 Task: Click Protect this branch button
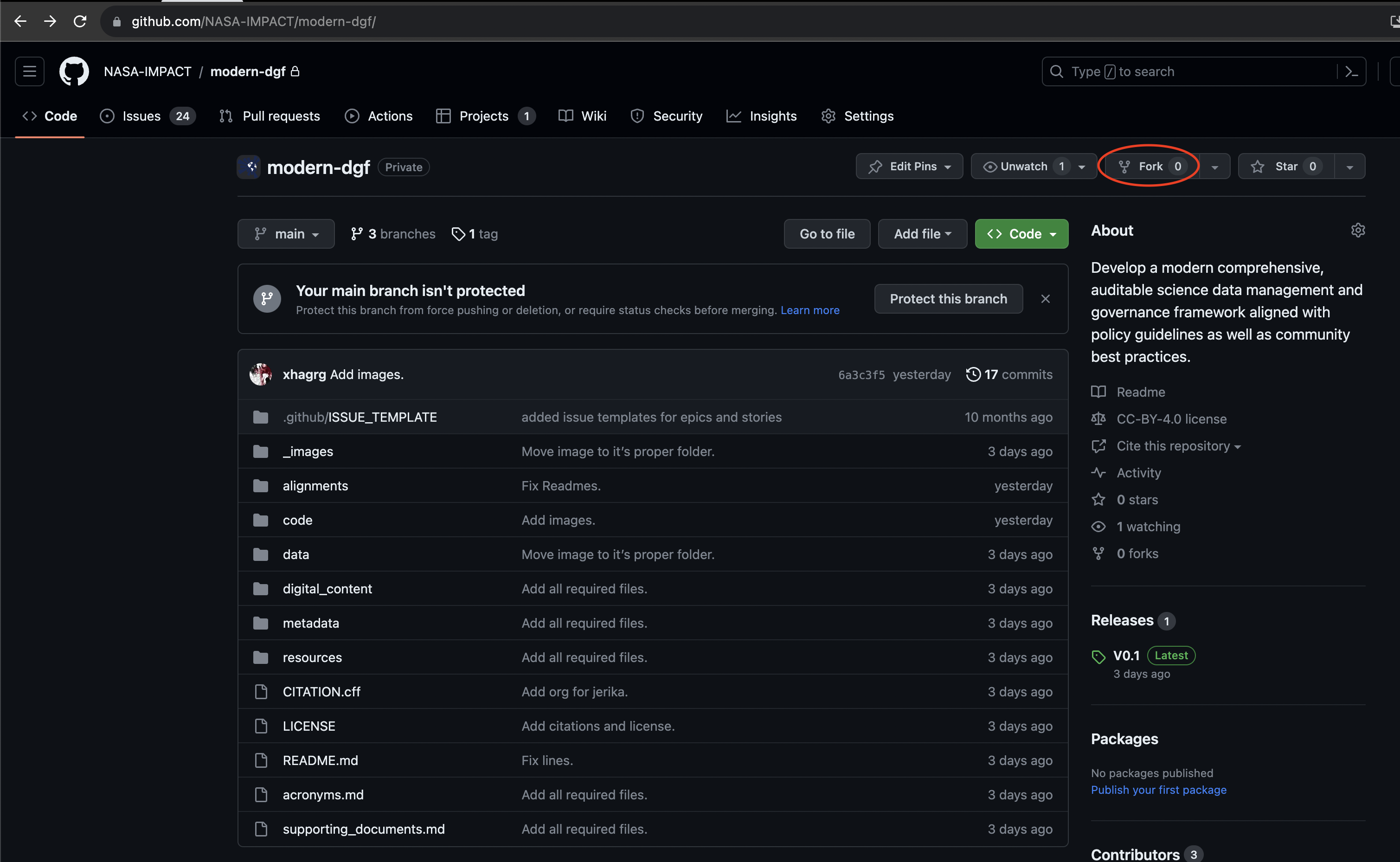click(948, 299)
